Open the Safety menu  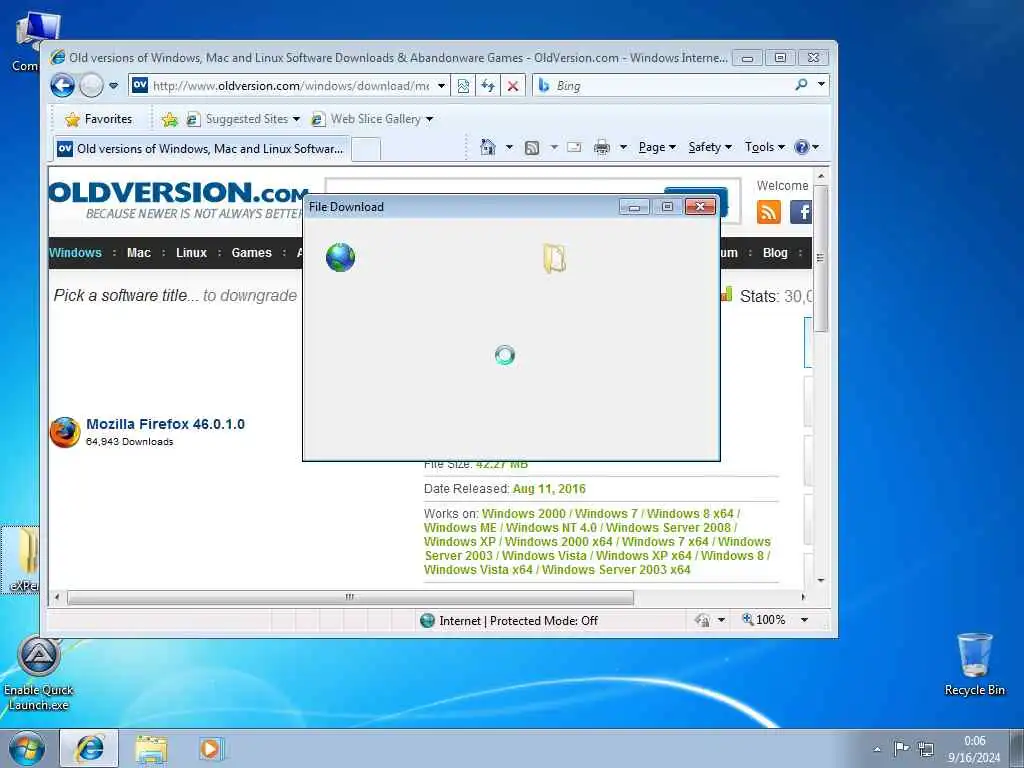[710, 147]
